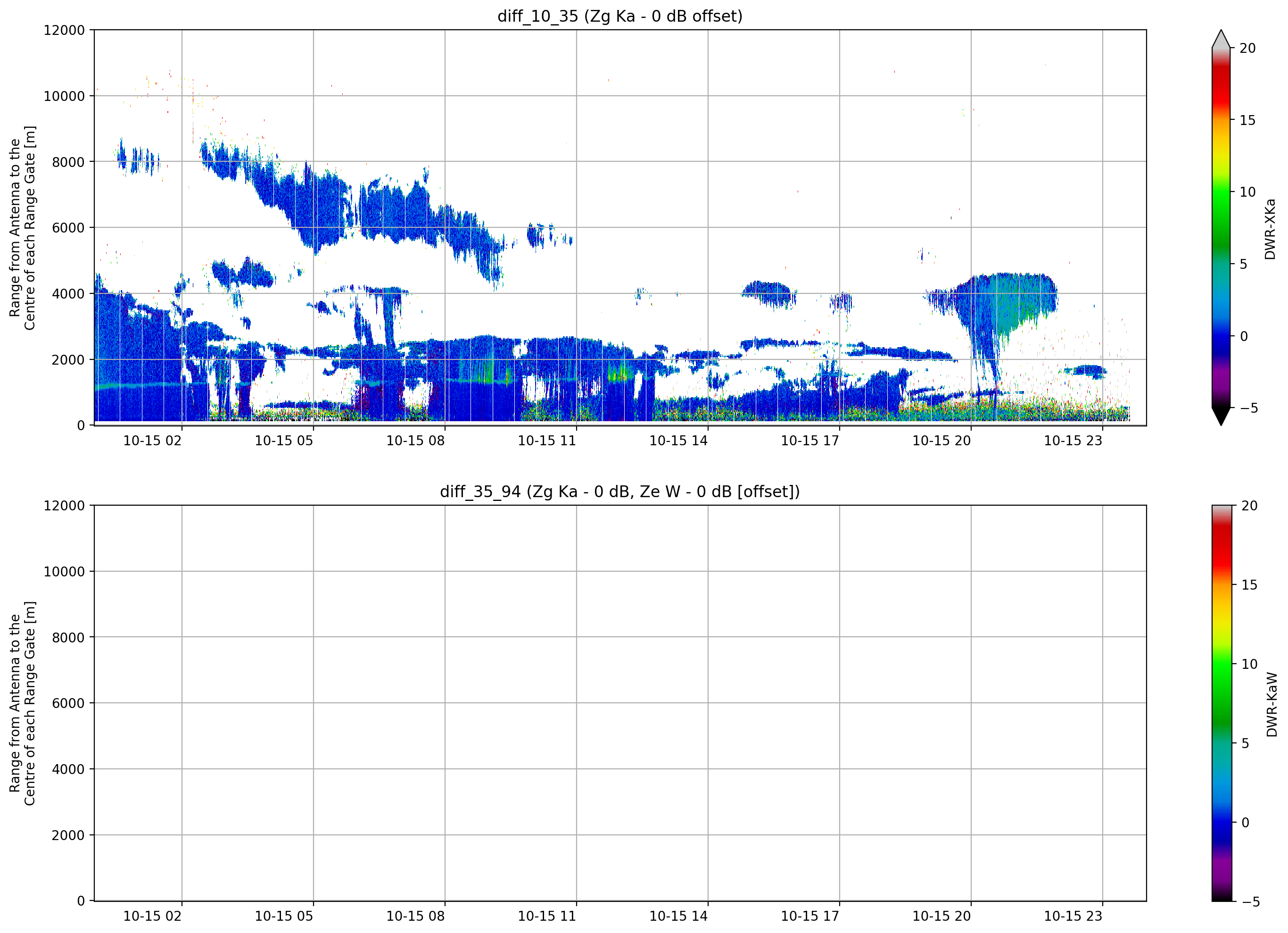Click "10-15 17" x-tick under diff_10_35 plot

pyautogui.click(x=810, y=441)
